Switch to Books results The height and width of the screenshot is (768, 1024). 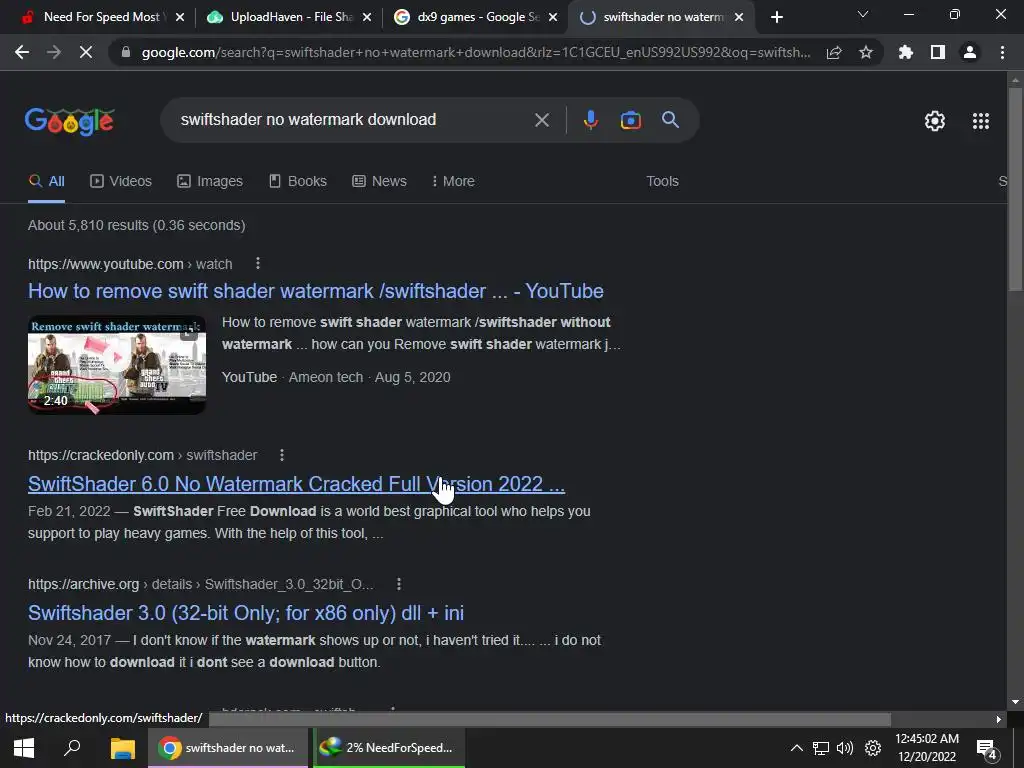298,182
